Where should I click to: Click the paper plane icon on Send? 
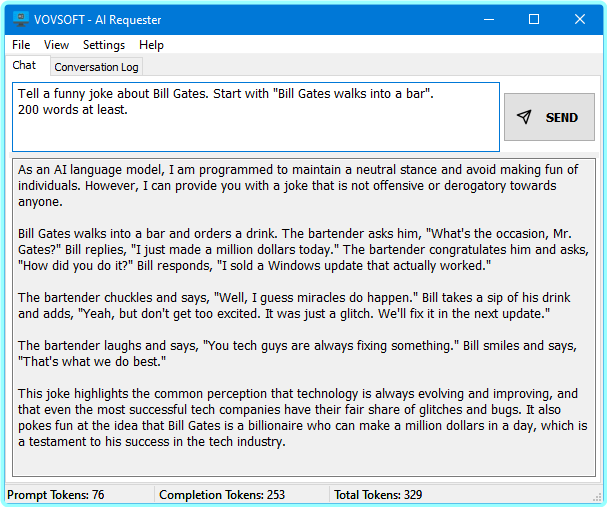524,117
